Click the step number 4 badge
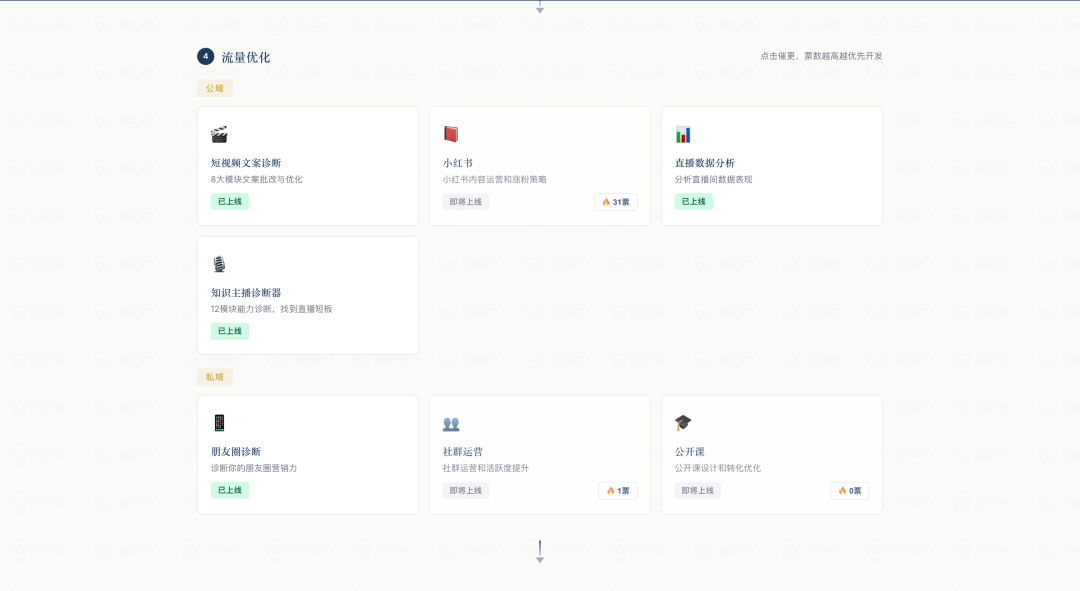The width and height of the screenshot is (1080, 591). [x=205, y=56]
